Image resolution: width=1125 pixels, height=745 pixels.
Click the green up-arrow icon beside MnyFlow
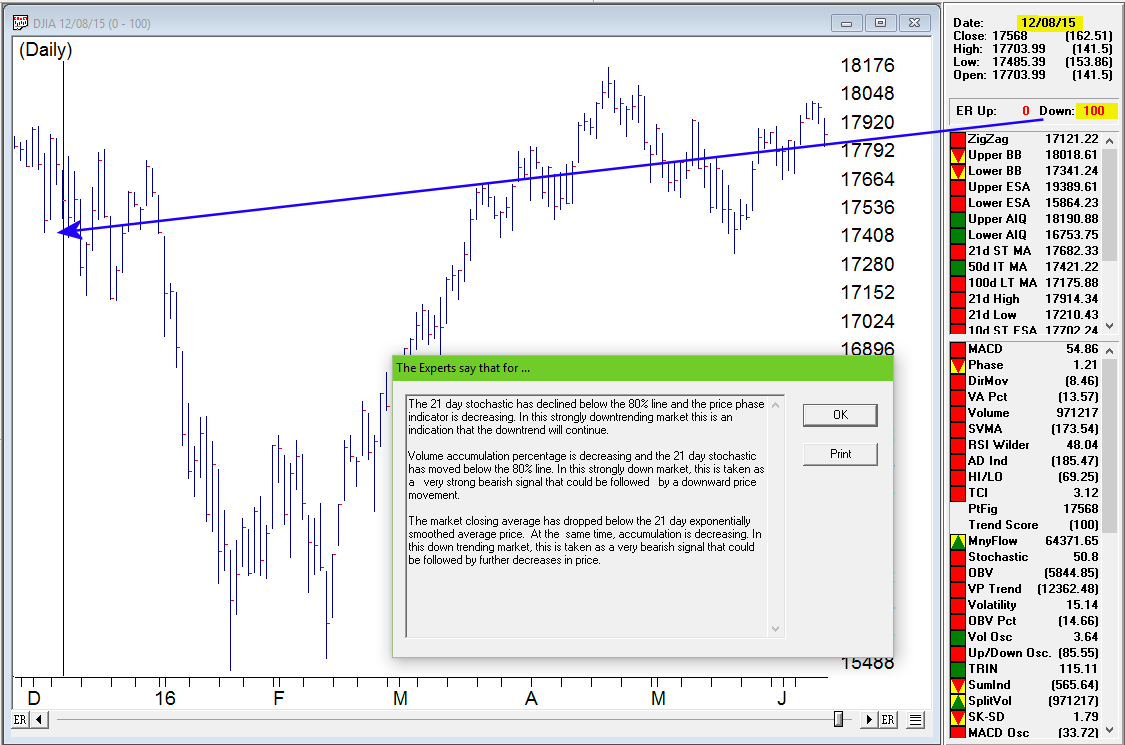957,541
